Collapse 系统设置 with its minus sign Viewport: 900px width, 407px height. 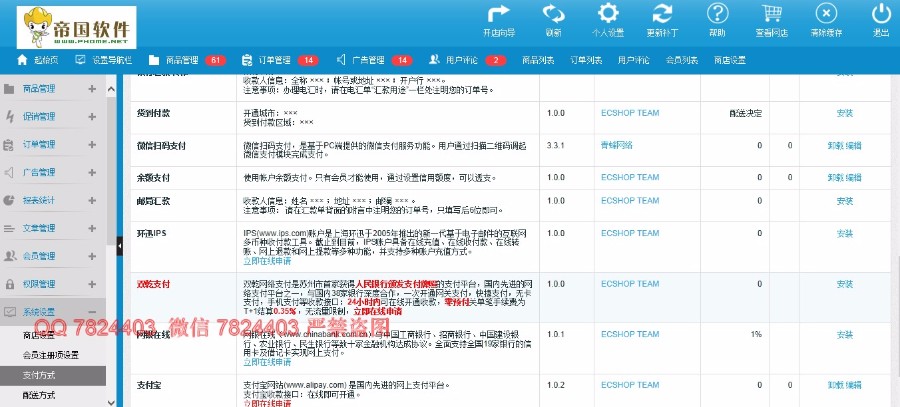(92, 312)
